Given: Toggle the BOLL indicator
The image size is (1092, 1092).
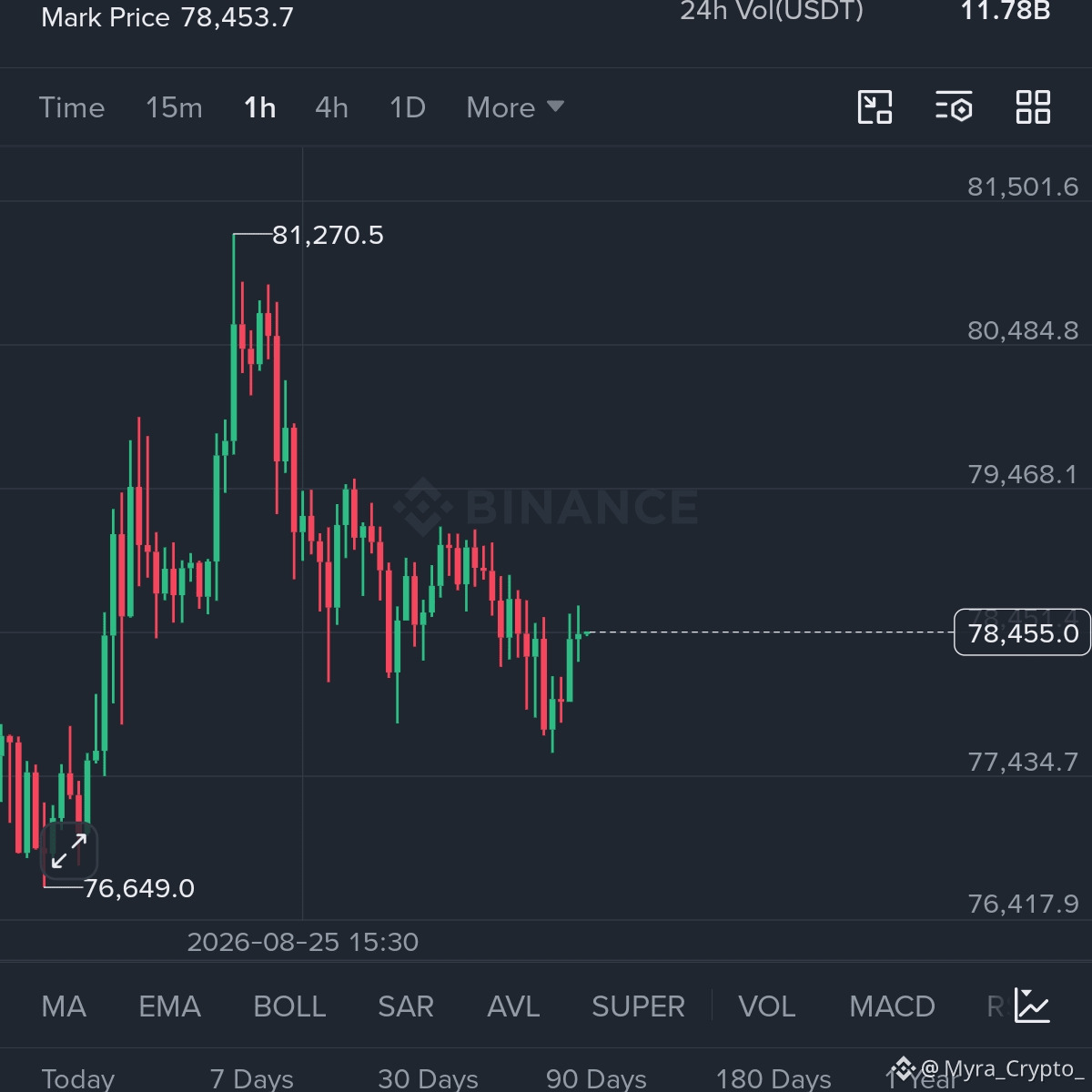Looking at the screenshot, I should pos(289,1006).
